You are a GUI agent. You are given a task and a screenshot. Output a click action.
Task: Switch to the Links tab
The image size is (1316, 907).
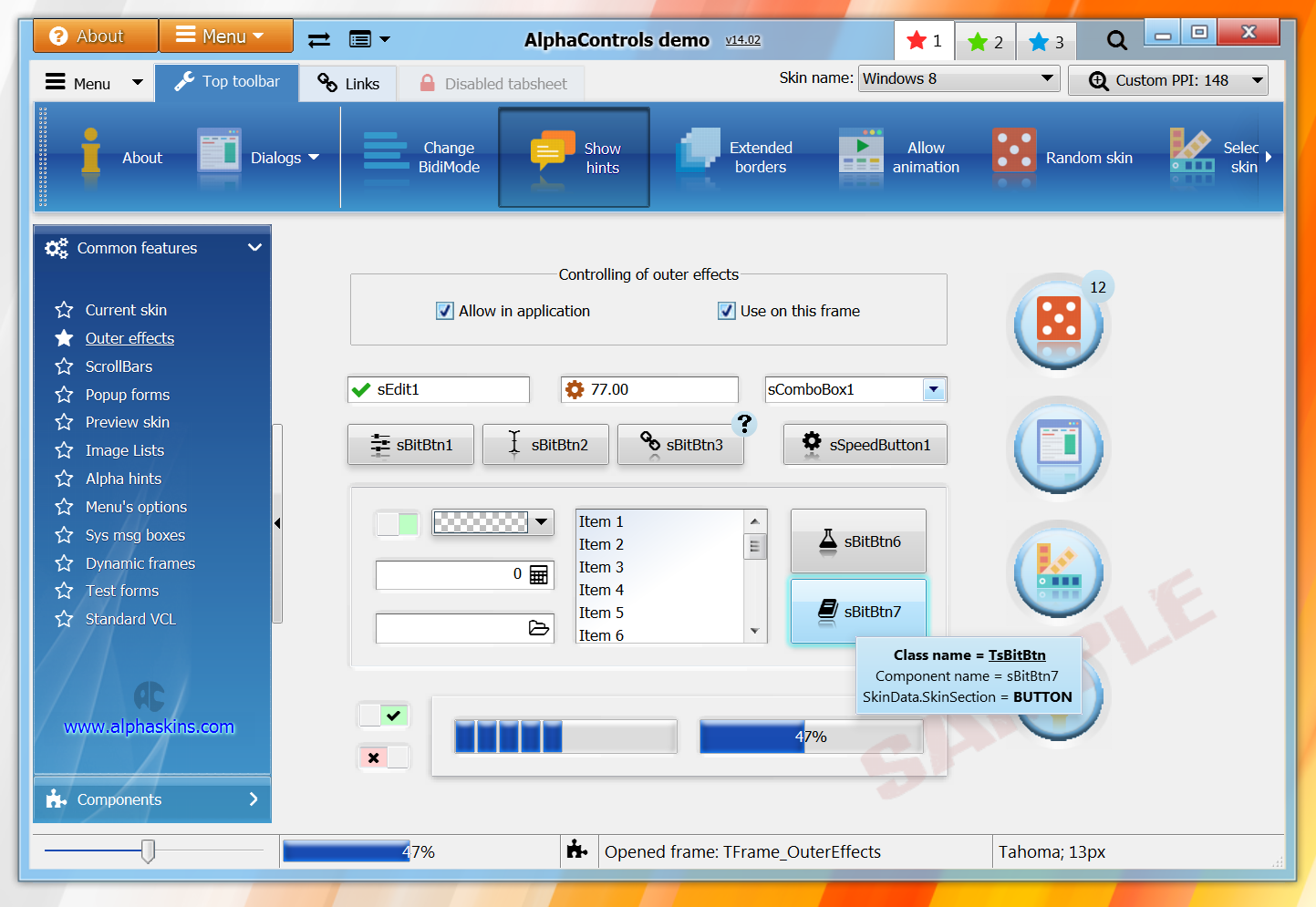348,83
